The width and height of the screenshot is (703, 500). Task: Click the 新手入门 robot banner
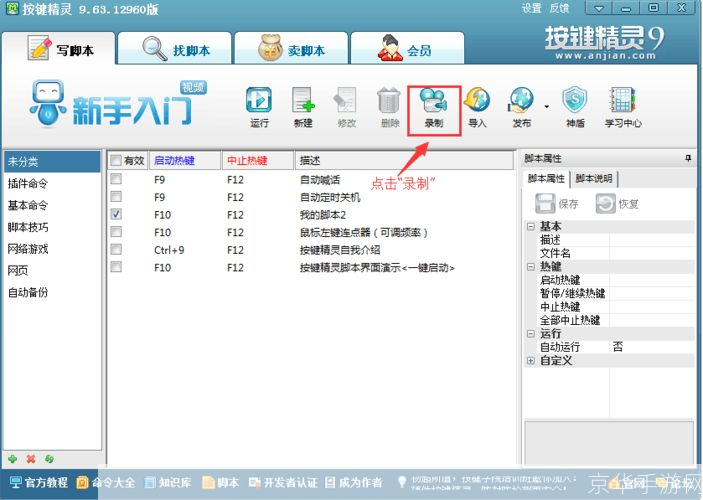[x=117, y=104]
